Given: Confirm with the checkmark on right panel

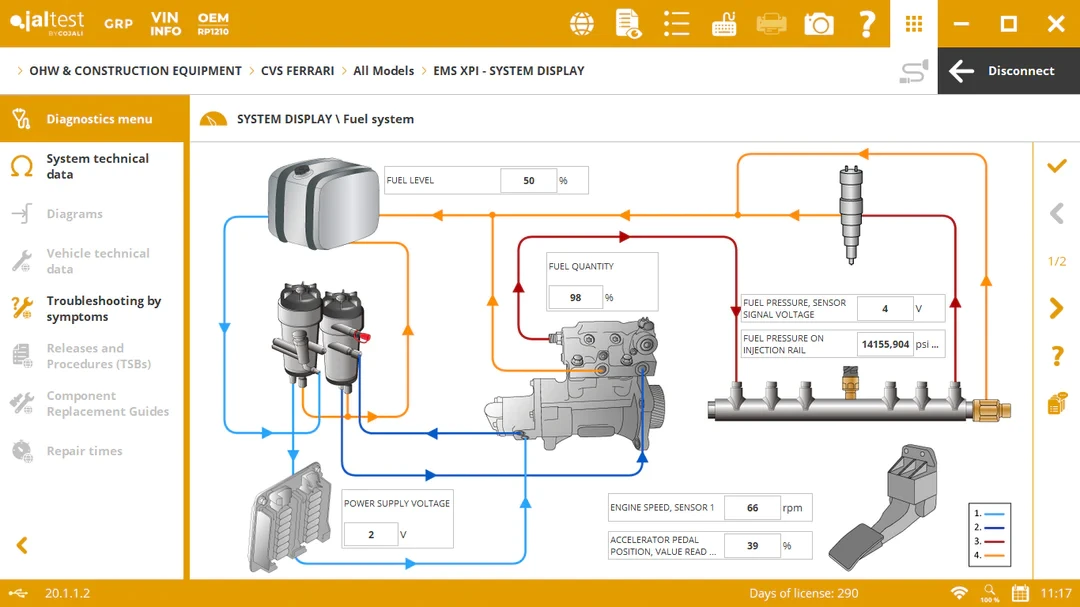Looking at the screenshot, I should tap(1056, 166).
